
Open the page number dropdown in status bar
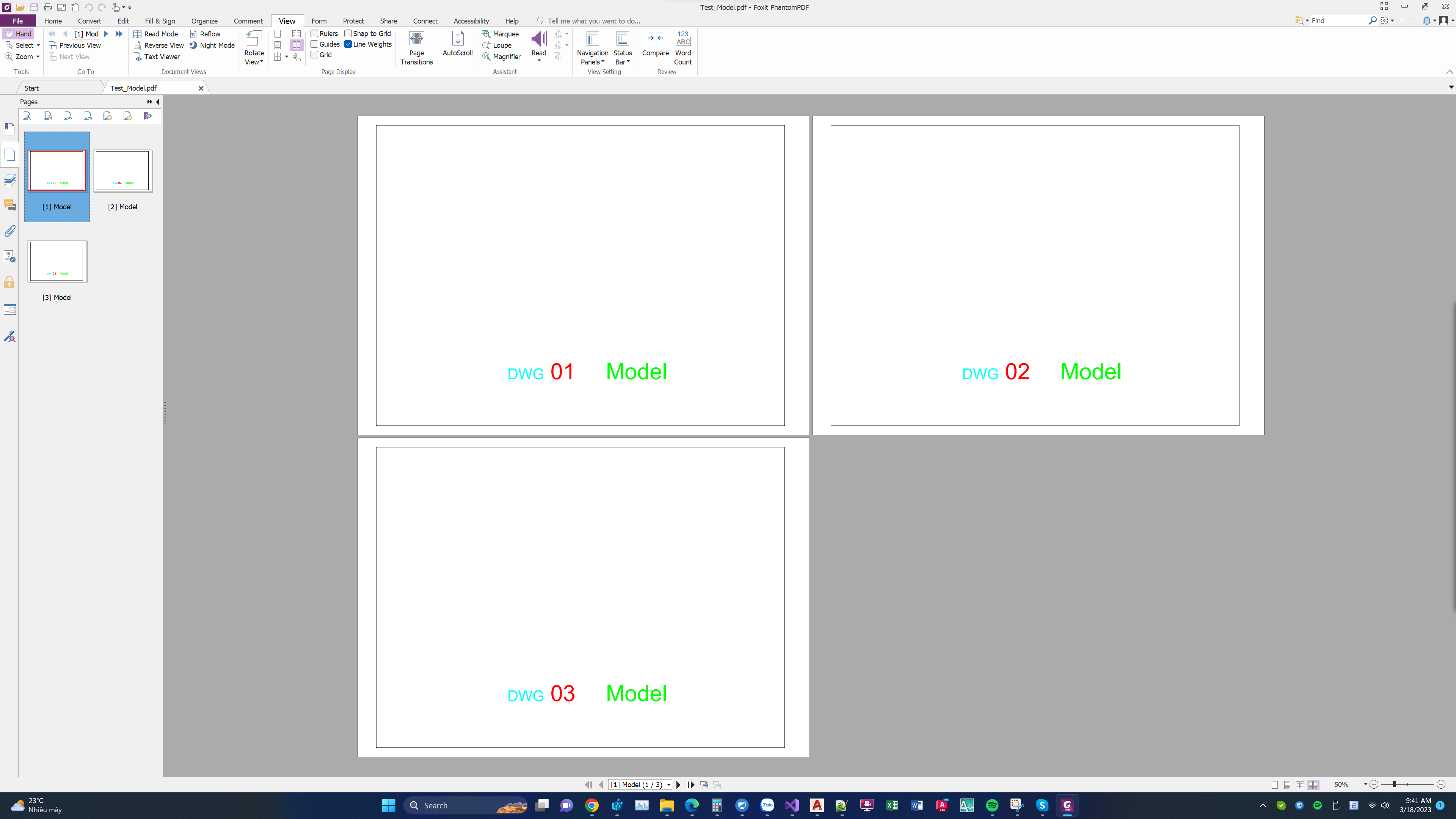click(668, 784)
